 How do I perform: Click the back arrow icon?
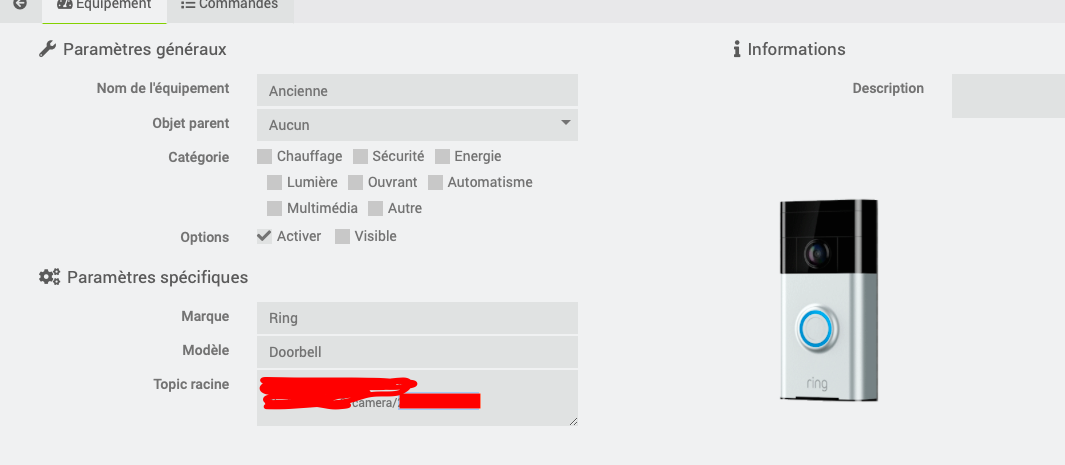[19, 5]
